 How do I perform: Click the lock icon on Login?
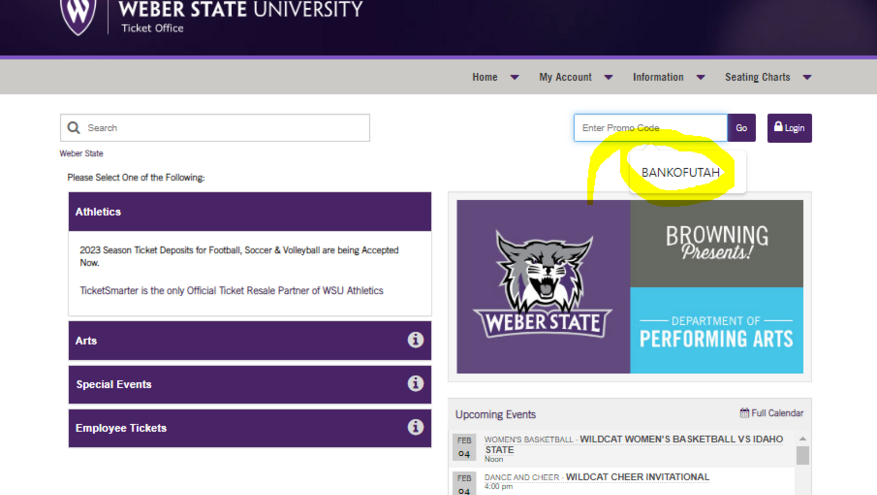778,127
